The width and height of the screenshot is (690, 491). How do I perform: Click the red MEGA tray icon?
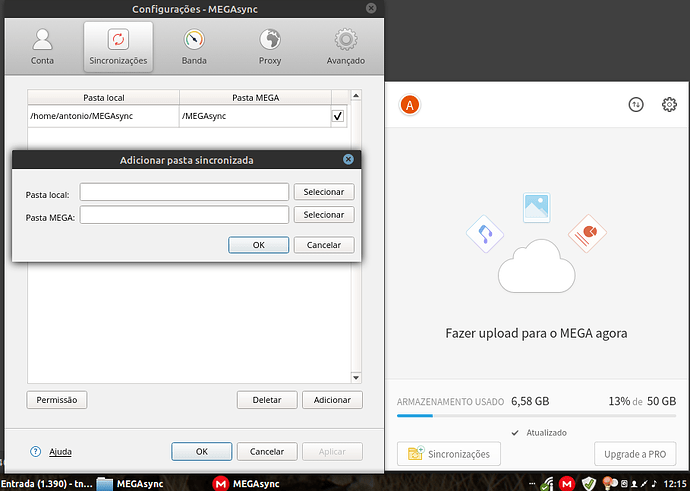click(567, 484)
